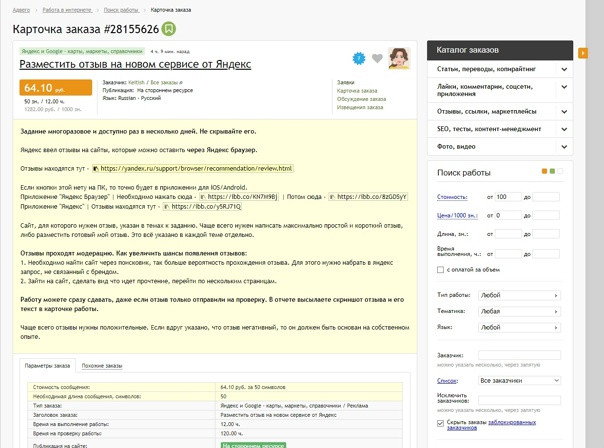Open the 'Тип работы' dropdown

click(x=519, y=295)
